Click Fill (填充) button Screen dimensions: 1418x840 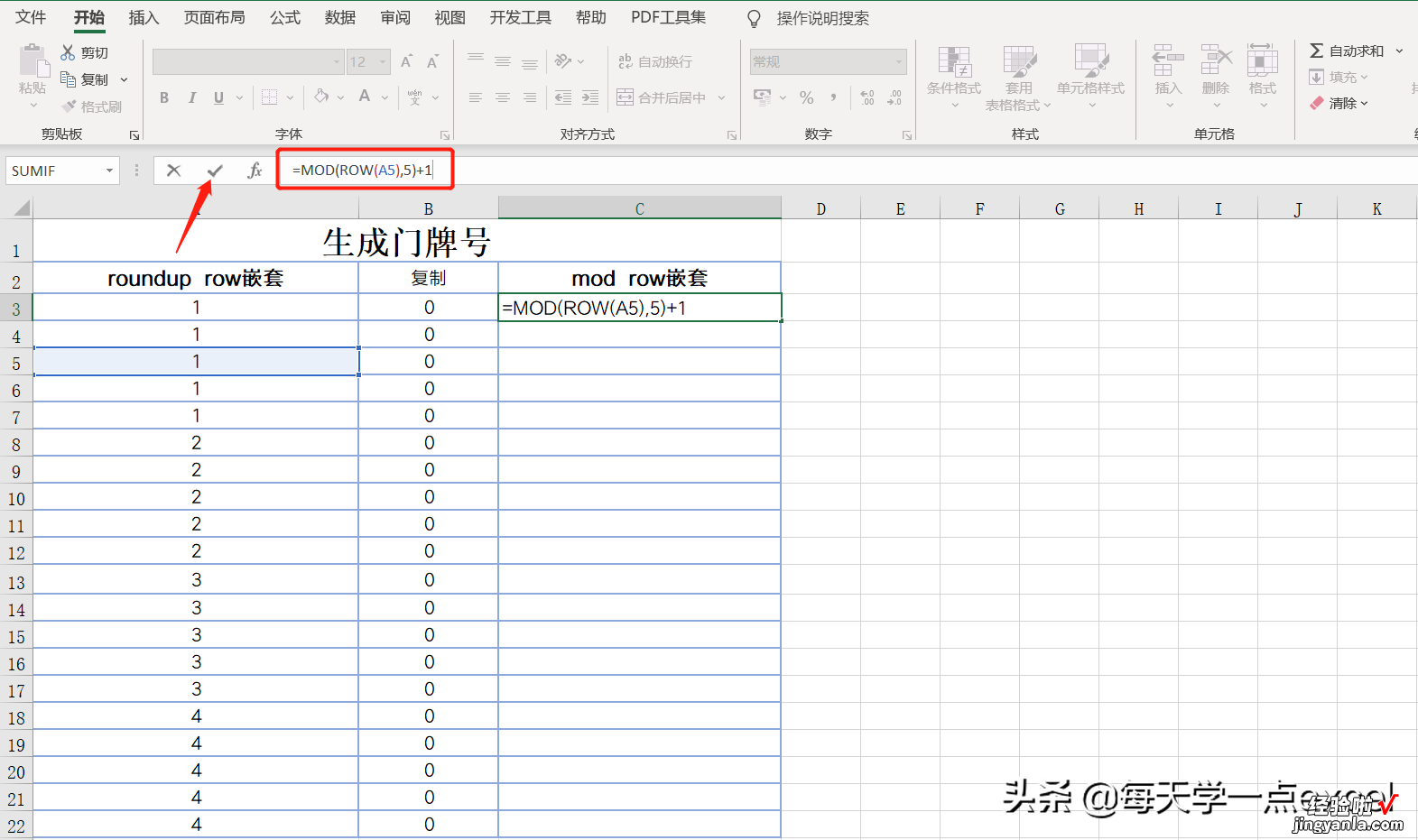[x=1339, y=78]
